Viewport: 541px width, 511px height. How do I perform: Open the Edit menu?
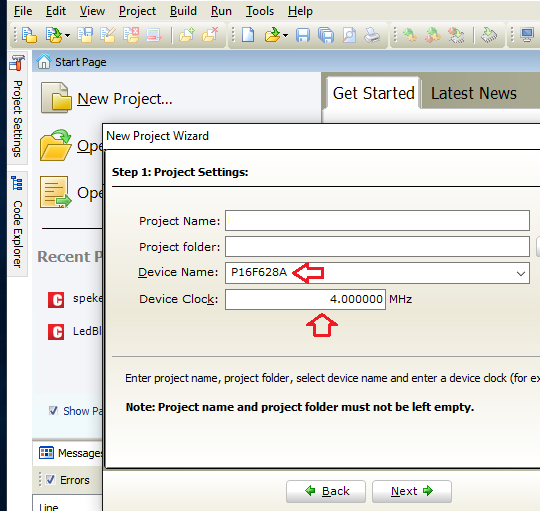pos(56,11)
